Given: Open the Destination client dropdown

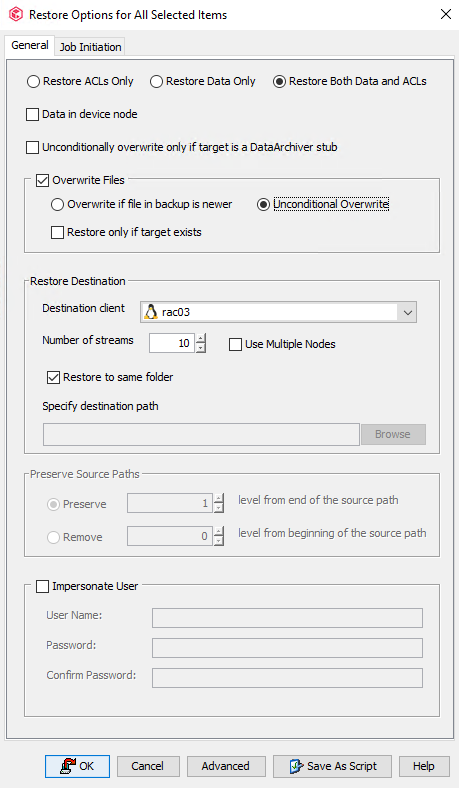Looking at the screenshot, I should click(x=407, y=313).
